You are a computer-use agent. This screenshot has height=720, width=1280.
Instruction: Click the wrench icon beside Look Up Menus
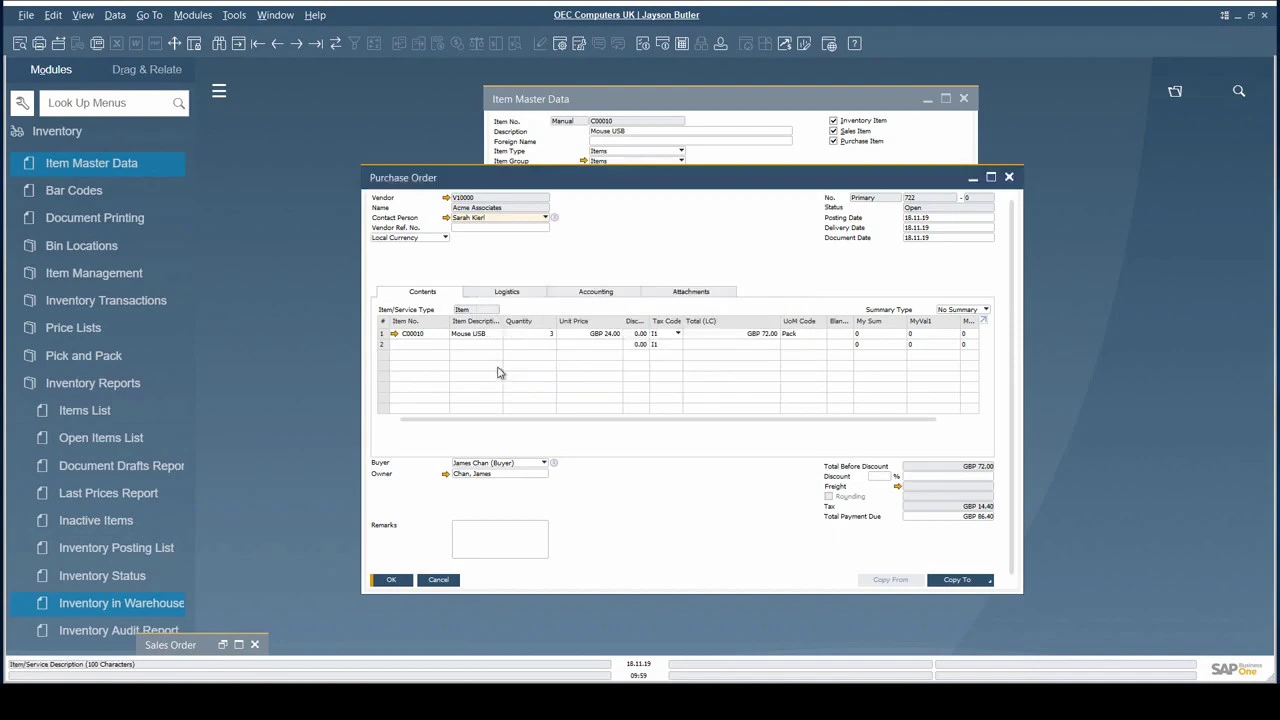click(x=22, y=103)
